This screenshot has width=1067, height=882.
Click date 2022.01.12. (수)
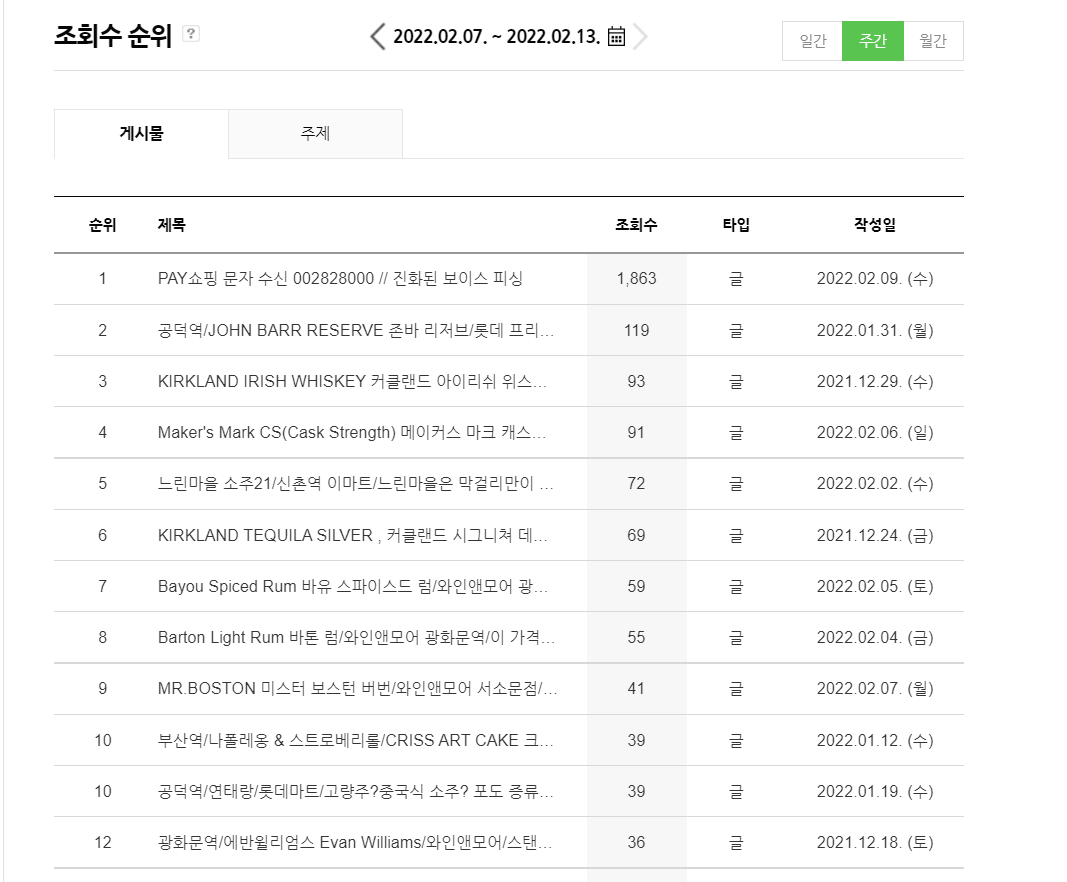[875, 740]
